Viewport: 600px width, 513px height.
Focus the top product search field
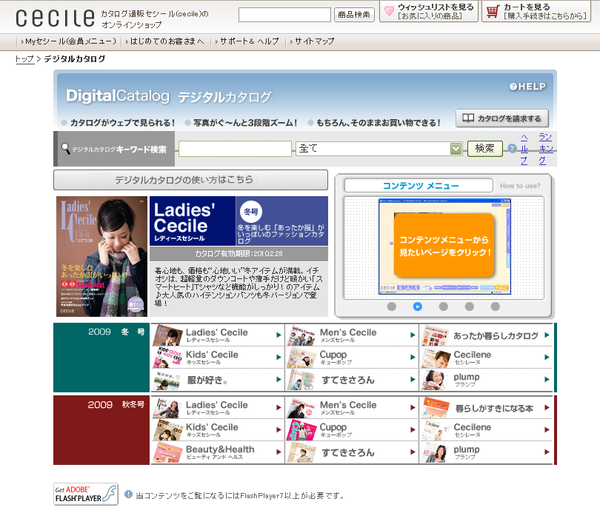pos(284,15)
